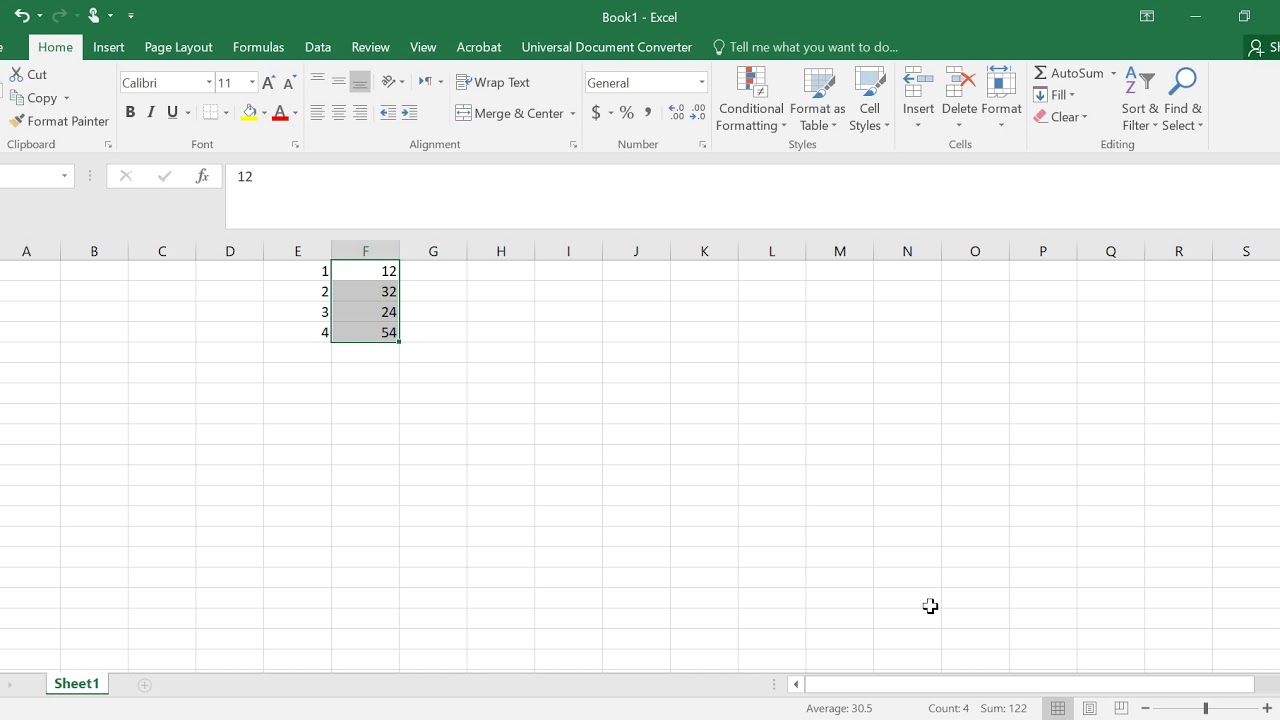Decrease font size with the small A icon
This screenshot has width=1280, height=720.
point(289,82)
